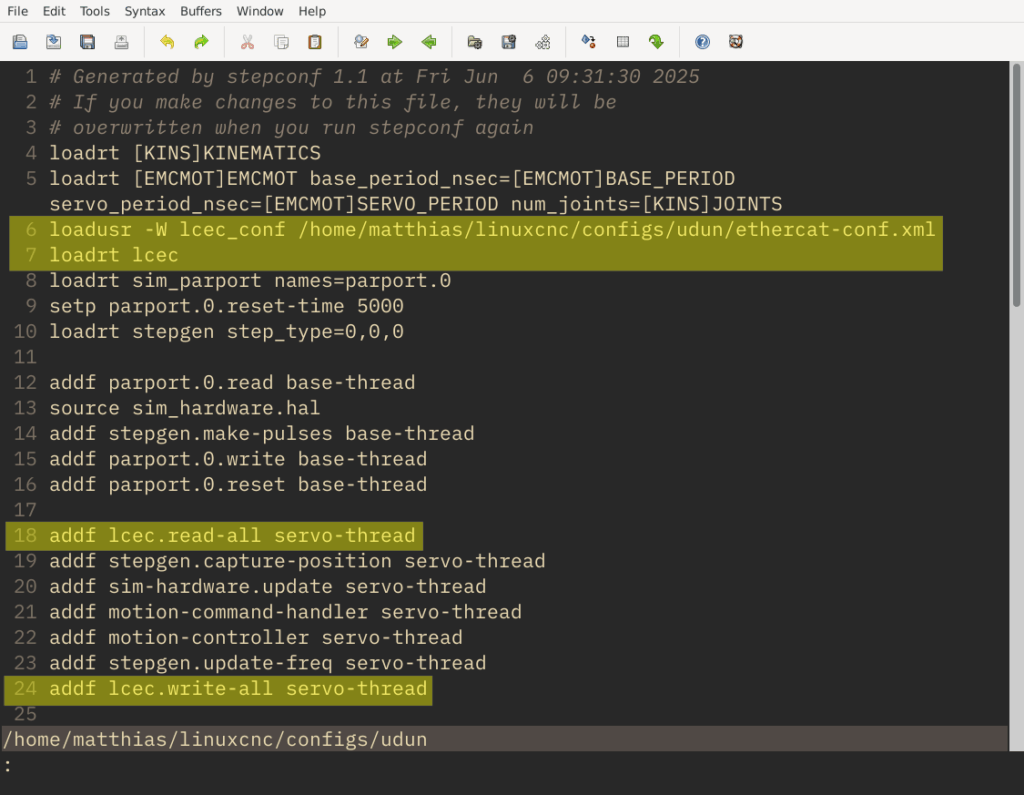Open the Buffers menu
This screenshot has height=795, width=1024.
[201, 11]
